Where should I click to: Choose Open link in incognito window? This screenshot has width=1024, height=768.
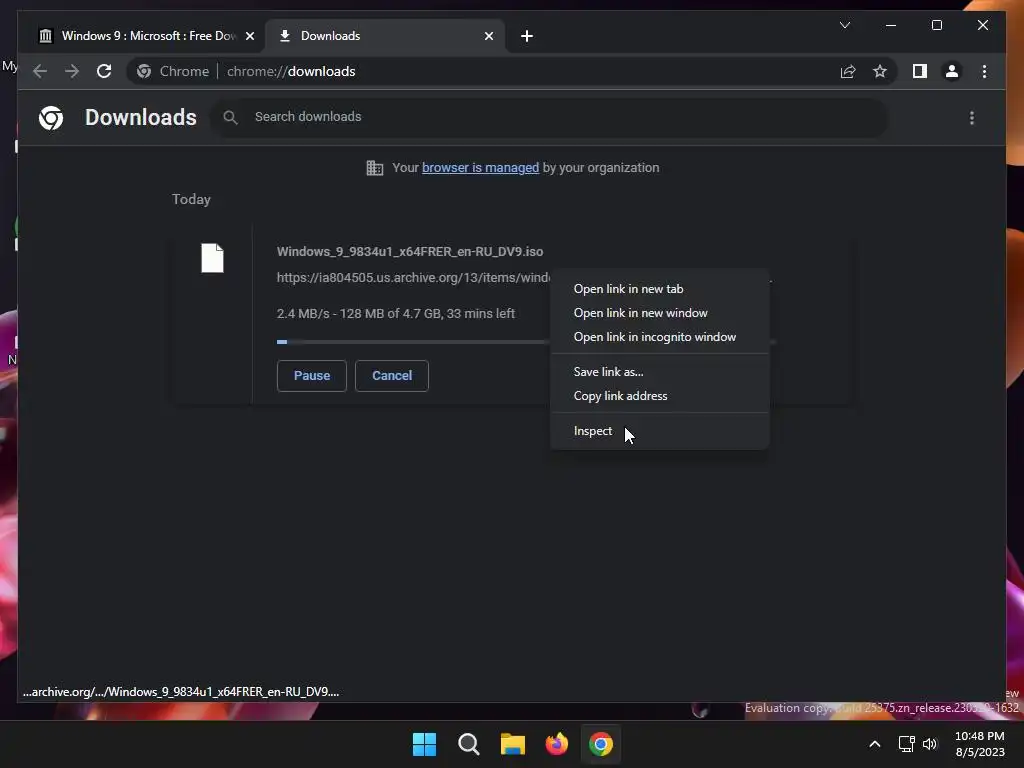click(x=660, y=337)
